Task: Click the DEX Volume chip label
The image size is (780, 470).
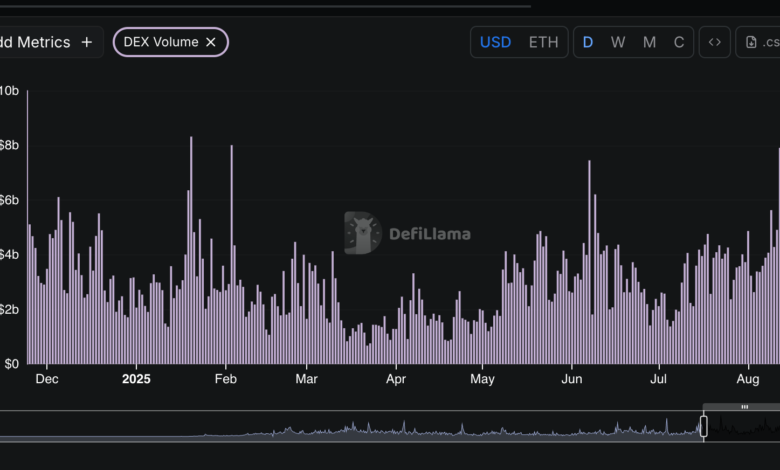Action: pyautogui.click(x=160, y=42)
